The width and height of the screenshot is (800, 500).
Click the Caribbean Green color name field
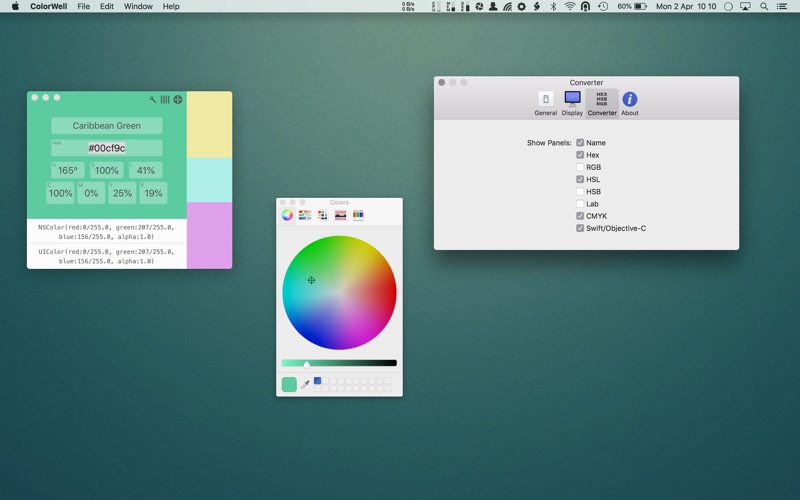[107, 126]
